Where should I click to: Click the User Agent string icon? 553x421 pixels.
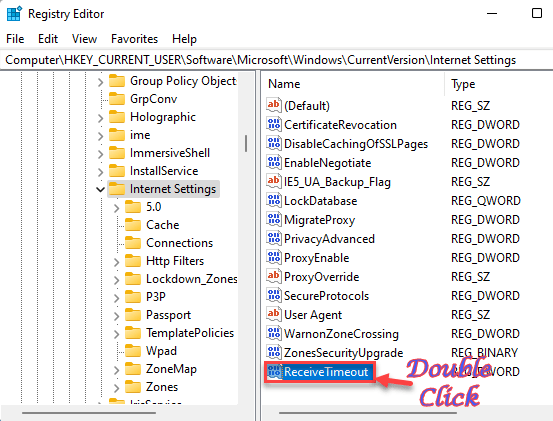tap(274, 315)
